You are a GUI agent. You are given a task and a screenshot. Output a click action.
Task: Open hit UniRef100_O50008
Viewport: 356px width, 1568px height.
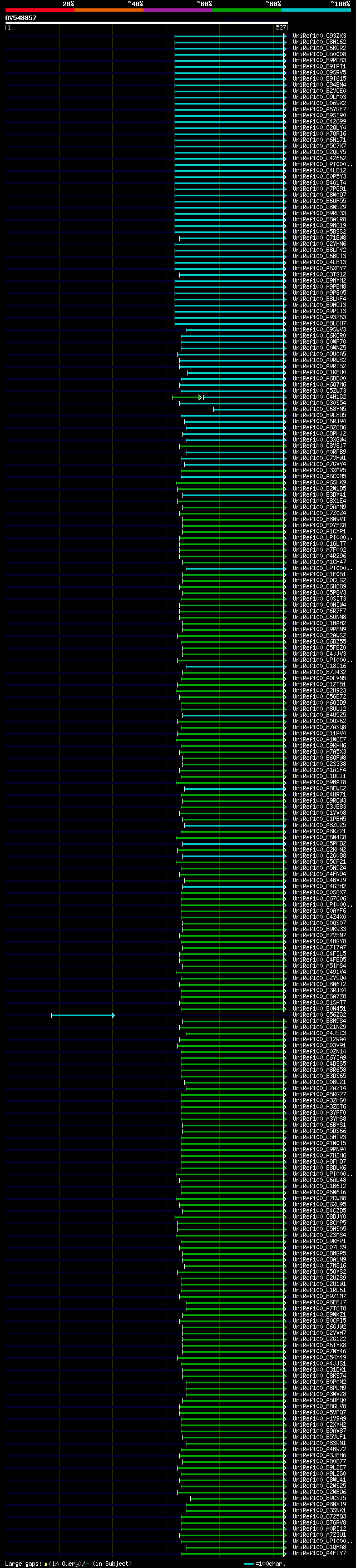[x=319, y=54]
